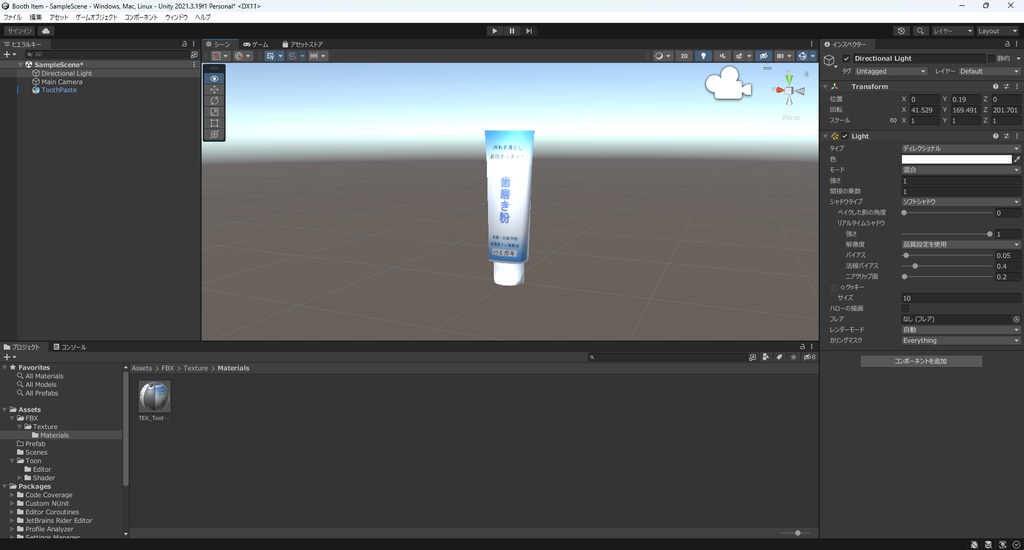
Task: Uncheck Directional Light active checkbox in Inspector
Action: pos(846,58)
